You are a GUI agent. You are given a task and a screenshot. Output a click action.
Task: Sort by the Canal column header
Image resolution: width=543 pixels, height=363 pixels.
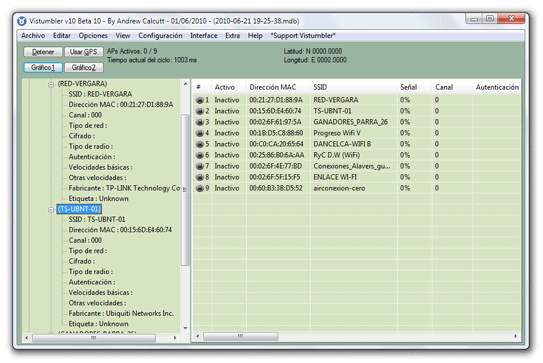coord(452,87)
